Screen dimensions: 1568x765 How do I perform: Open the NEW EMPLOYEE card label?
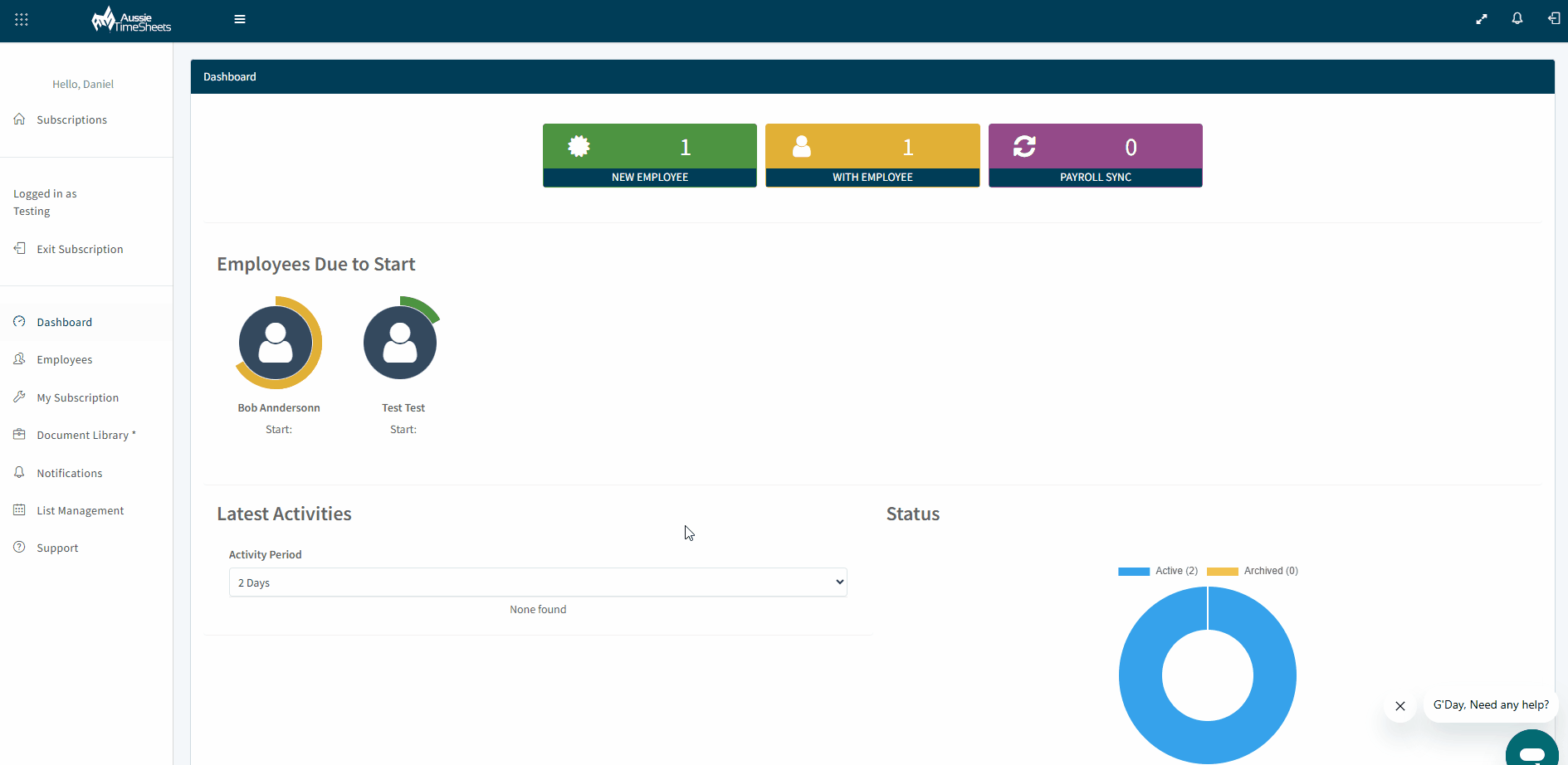click(650, 178)
